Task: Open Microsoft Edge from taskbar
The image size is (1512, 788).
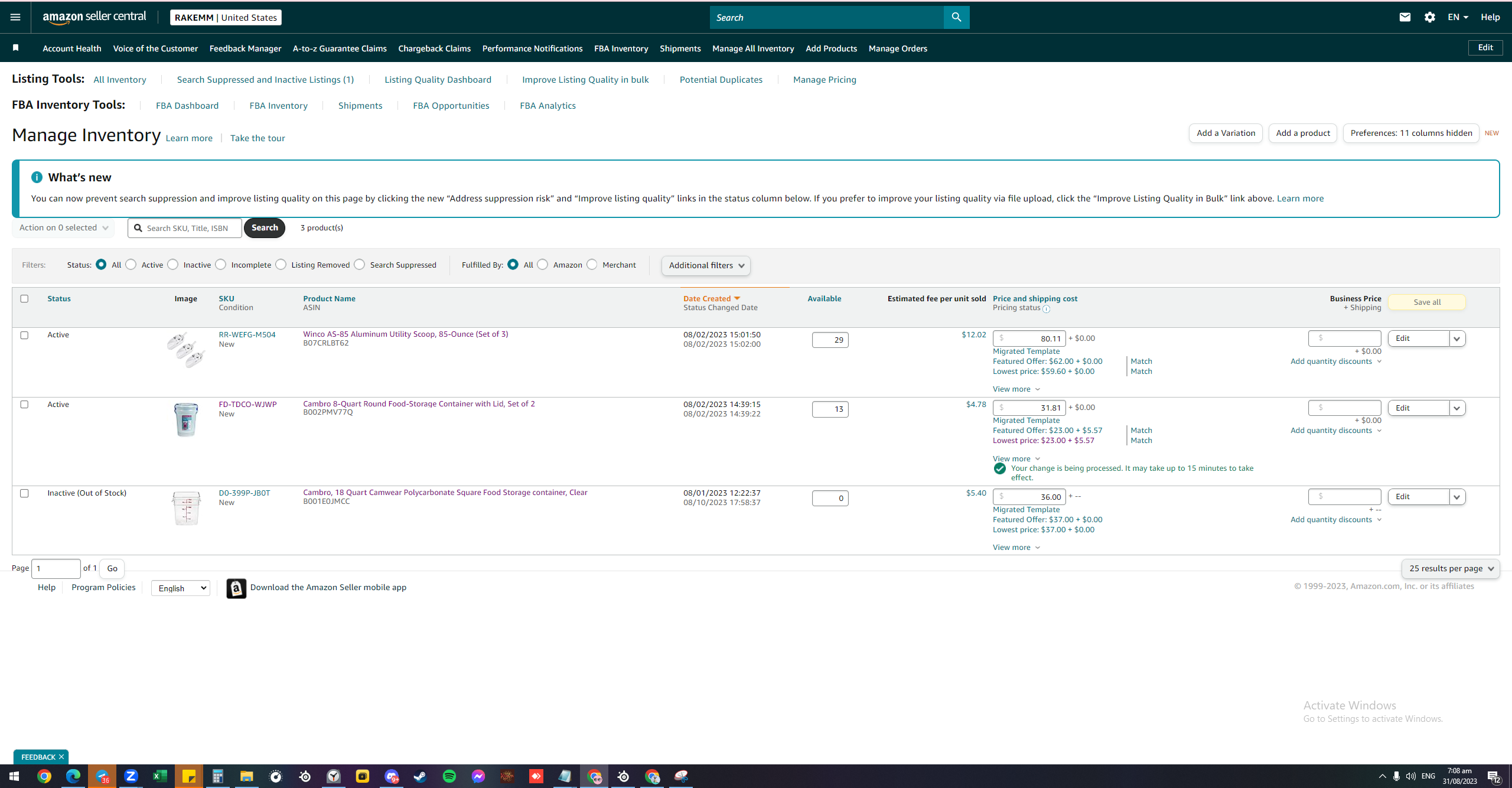Action: [x=73, y=776]
